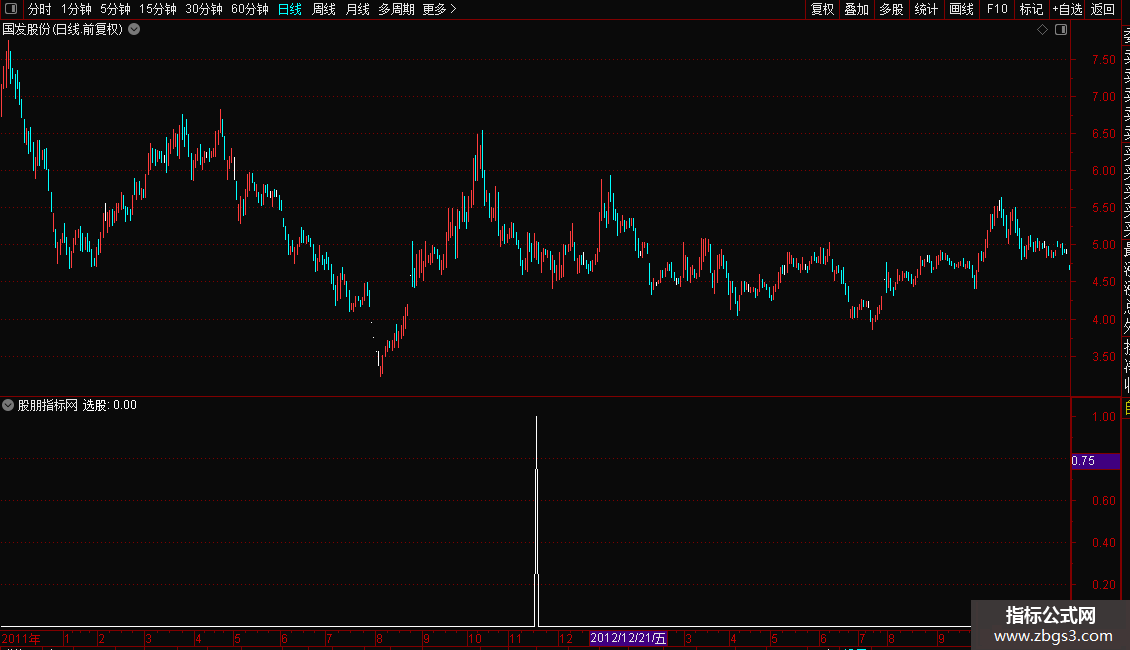This screenshot has width=1130, height=650.
Task: Click the 国发股份(日线.前复权) chart title
Action: point(63,30)
